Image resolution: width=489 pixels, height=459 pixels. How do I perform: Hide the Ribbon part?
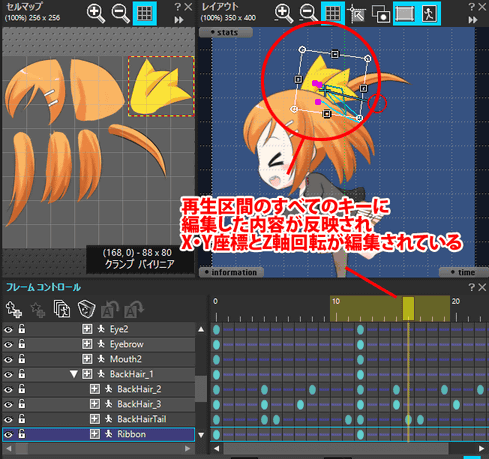[x=8, y=435]
